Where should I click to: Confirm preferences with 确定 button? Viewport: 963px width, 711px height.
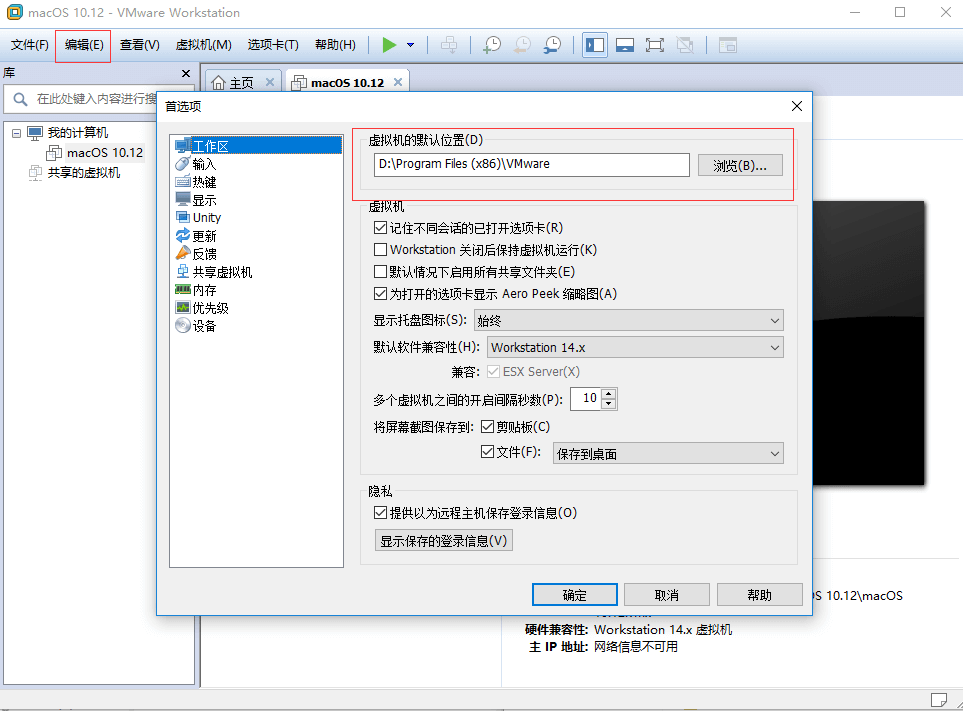point(574,595)
